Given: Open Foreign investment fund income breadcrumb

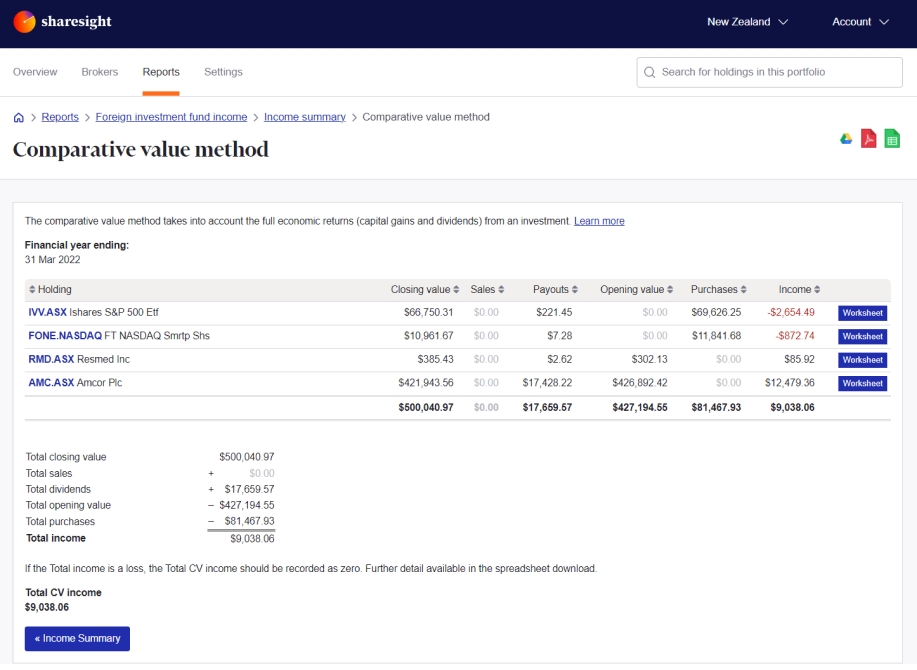Looking at the screenshot, I should [x=171, y=118].
